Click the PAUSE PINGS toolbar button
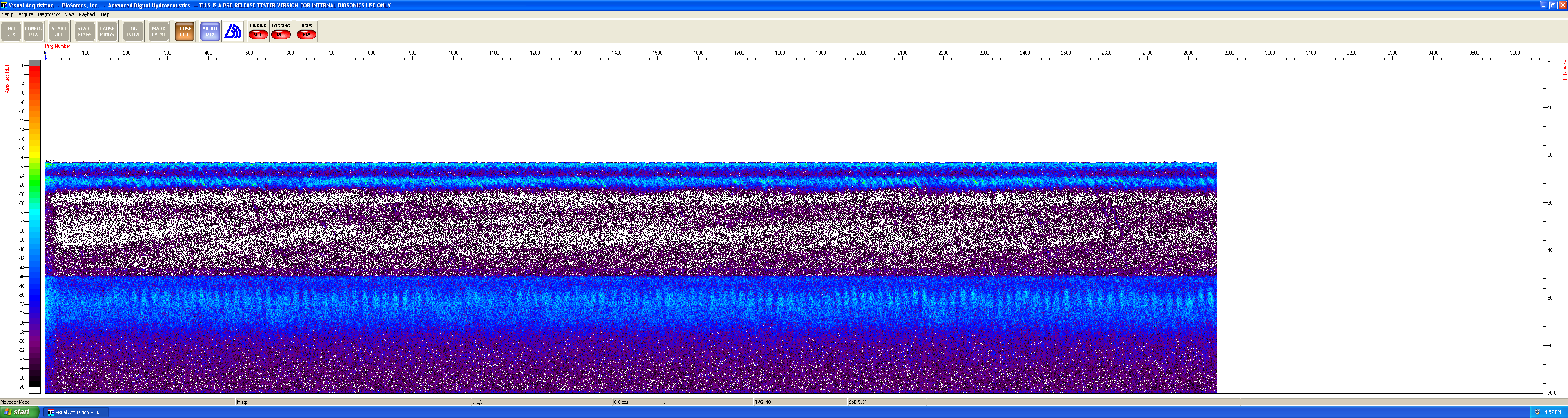Screen dimensions: 1568x418 tap(107, 31)
